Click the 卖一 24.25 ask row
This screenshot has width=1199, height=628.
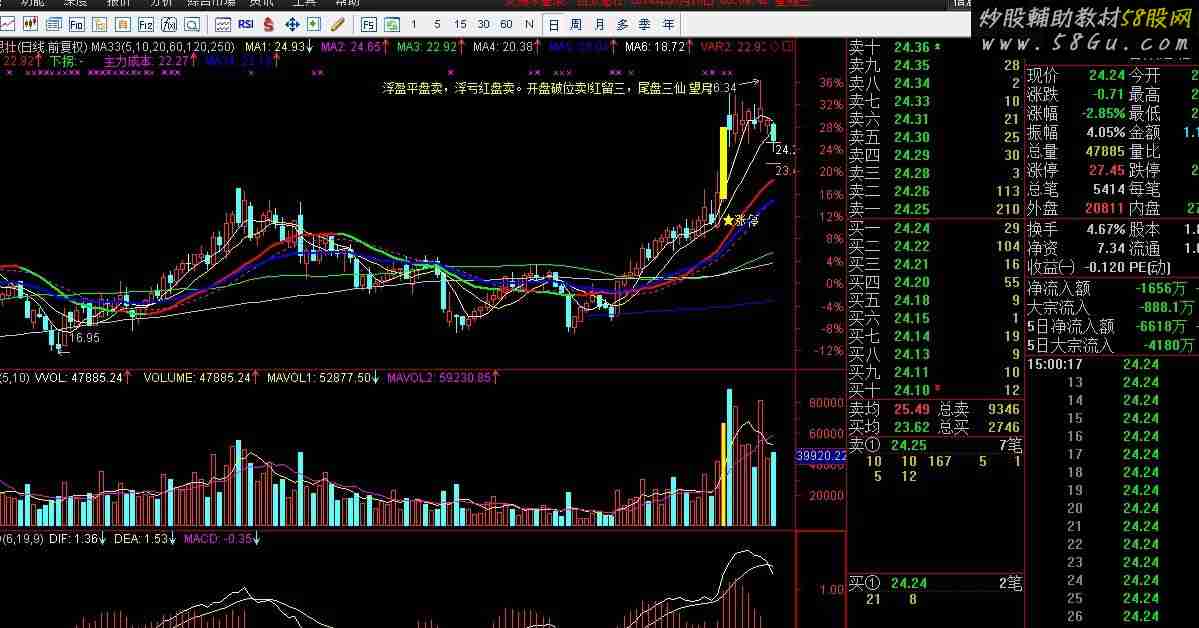[x=934, y=209]
